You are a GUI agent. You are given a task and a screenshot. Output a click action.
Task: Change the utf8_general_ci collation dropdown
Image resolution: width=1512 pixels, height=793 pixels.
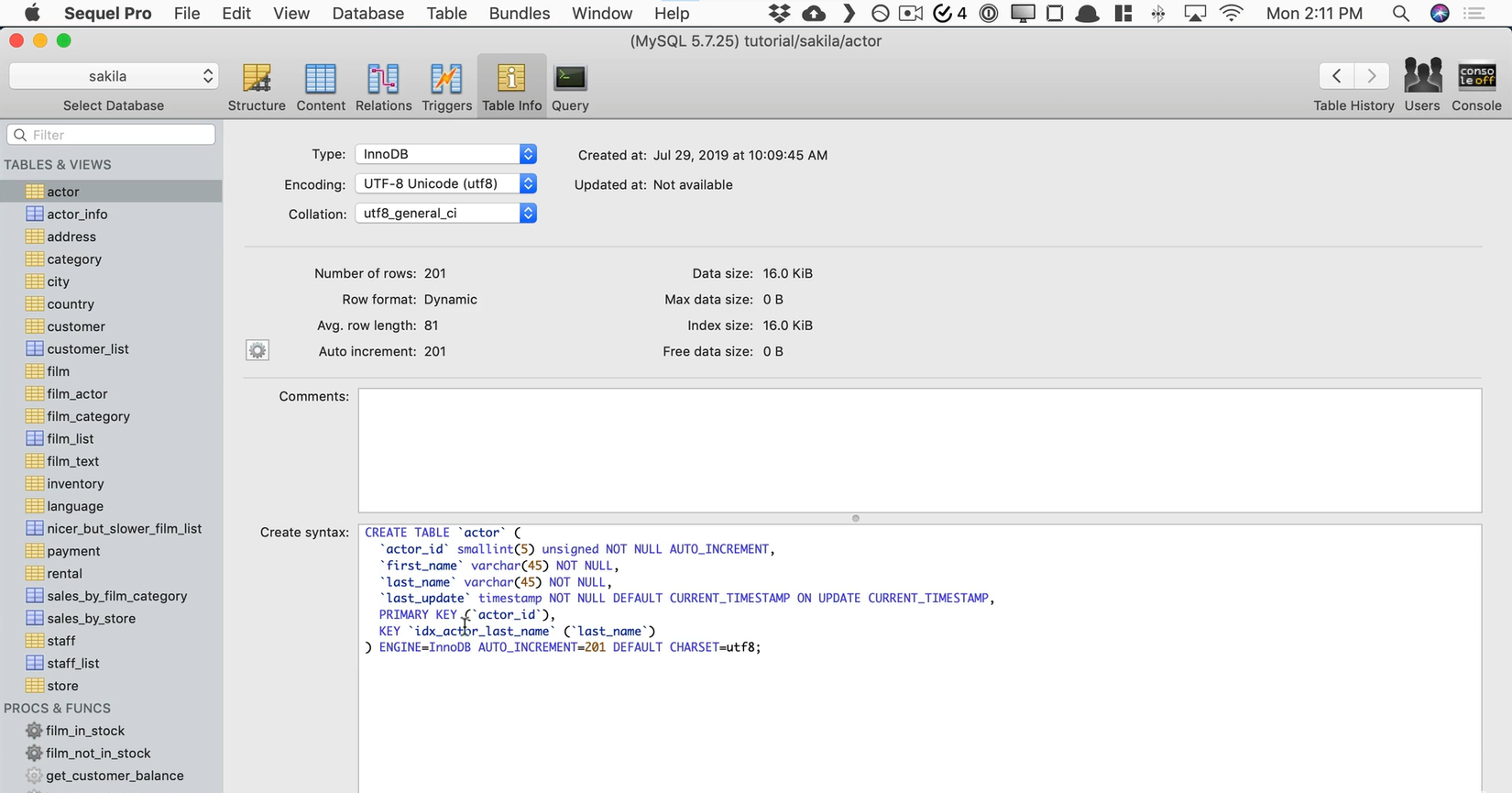click(x=445, y=214)
